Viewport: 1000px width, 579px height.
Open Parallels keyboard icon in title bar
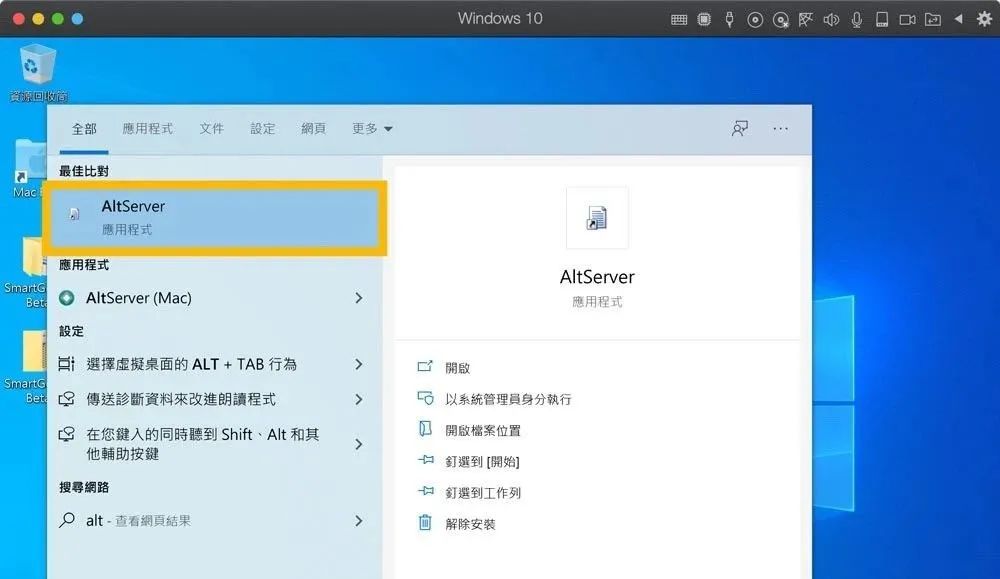(679, 19)
